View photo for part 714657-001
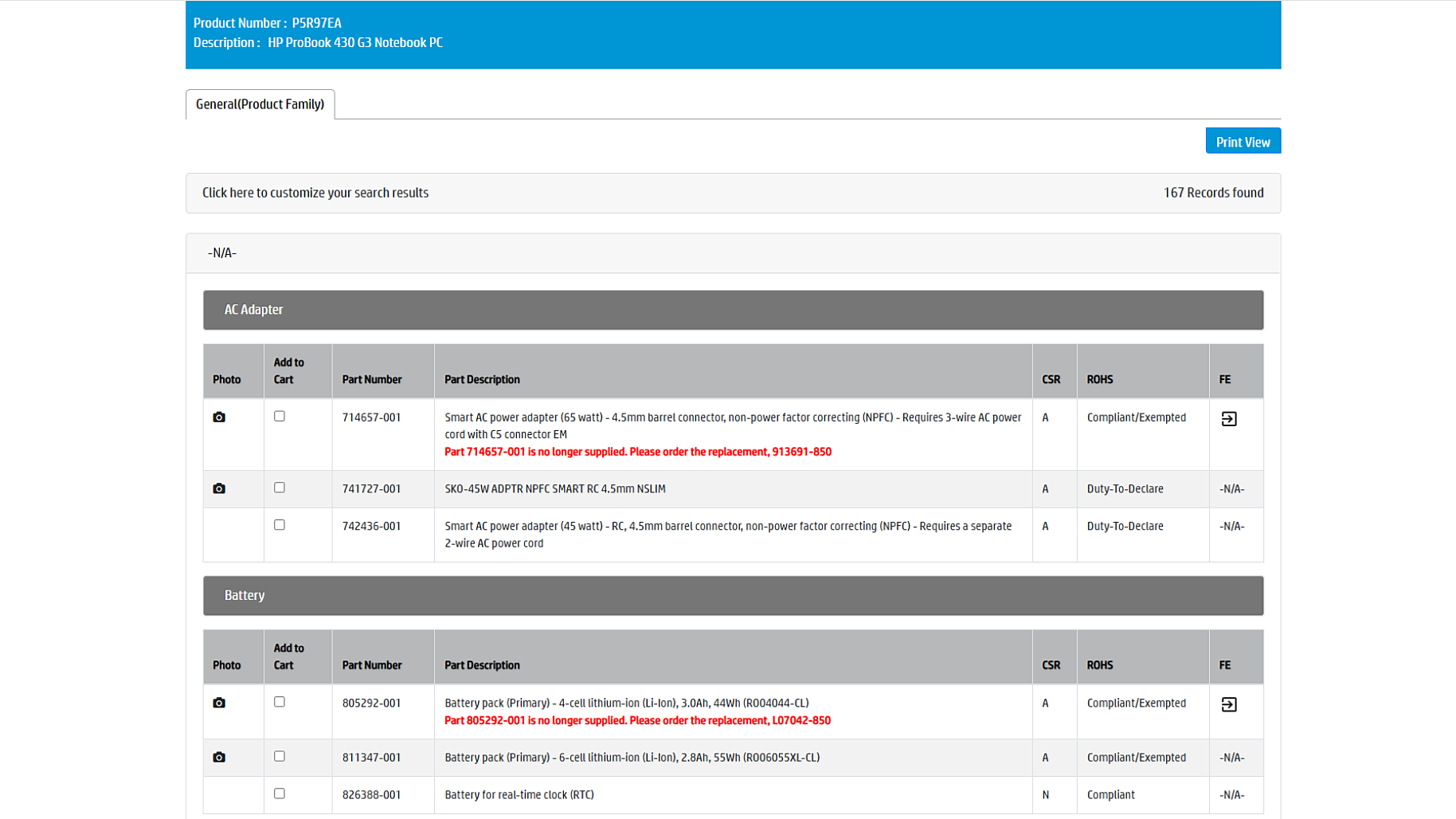Image resolution: width=1456 pixels, height=819 pixels. click(x=219, y=417)
